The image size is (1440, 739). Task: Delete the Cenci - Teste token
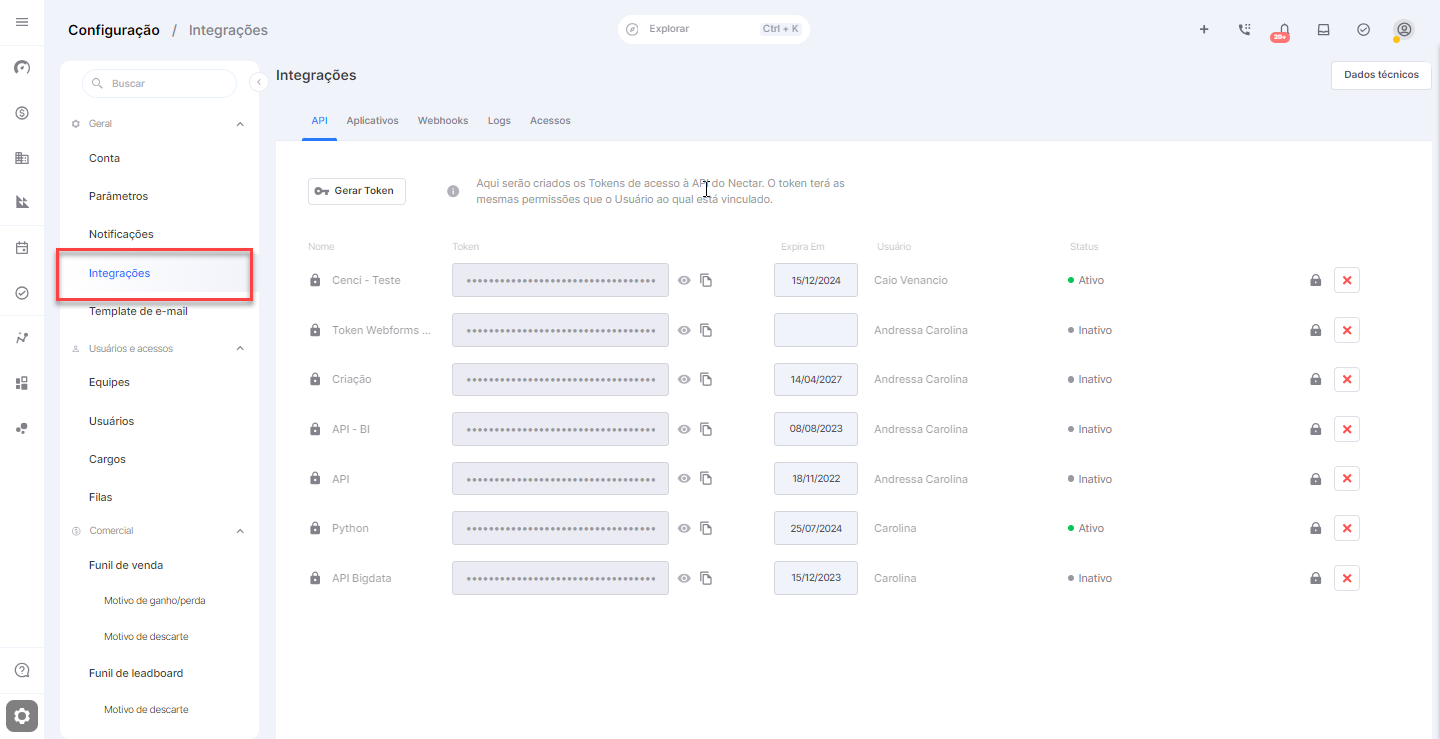[x=1347, y=280]
